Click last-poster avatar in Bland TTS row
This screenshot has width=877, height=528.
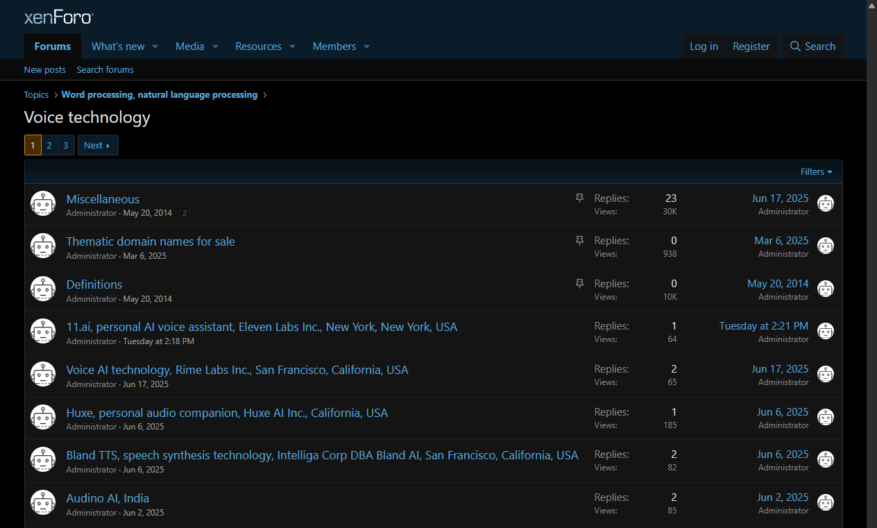(826, 460)
